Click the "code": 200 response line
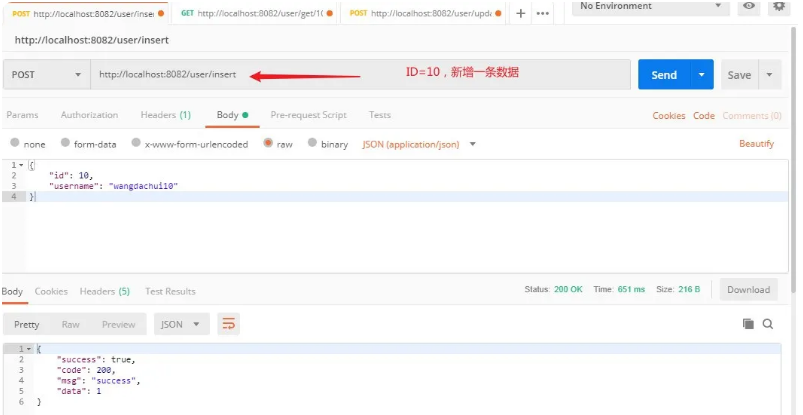803x415 pixels. tap(87, 370)
